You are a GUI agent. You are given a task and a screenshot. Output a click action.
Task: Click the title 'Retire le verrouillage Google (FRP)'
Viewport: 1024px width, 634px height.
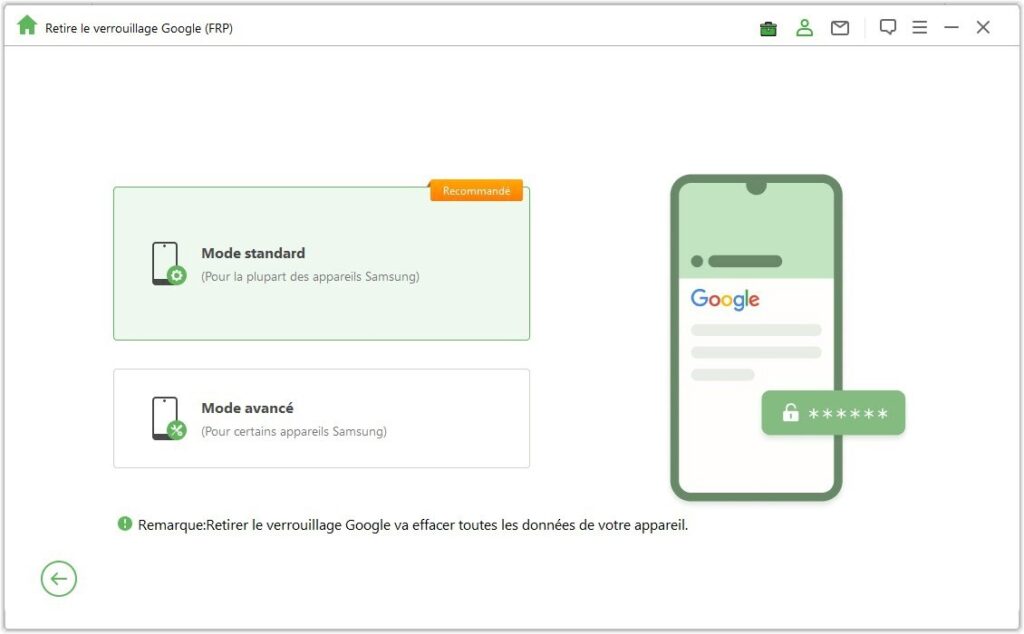pyautogui.click(x=139, y=28)
